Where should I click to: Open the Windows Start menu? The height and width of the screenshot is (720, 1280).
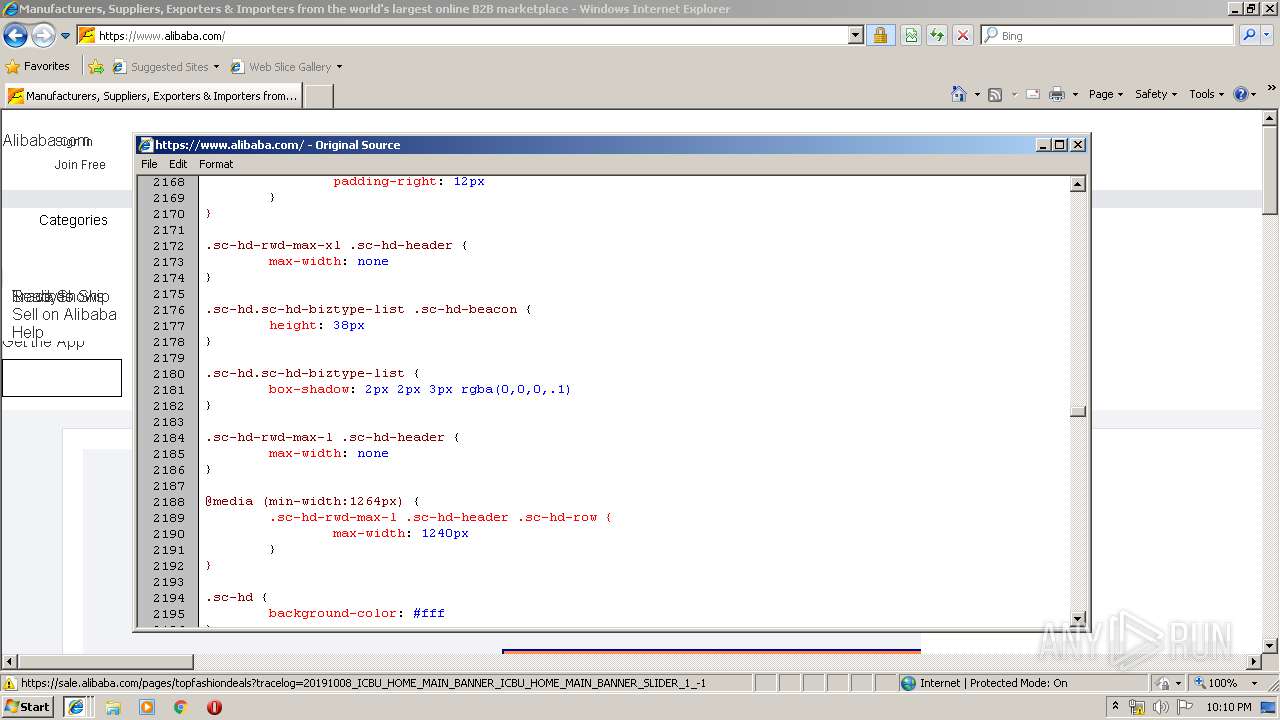27,706
